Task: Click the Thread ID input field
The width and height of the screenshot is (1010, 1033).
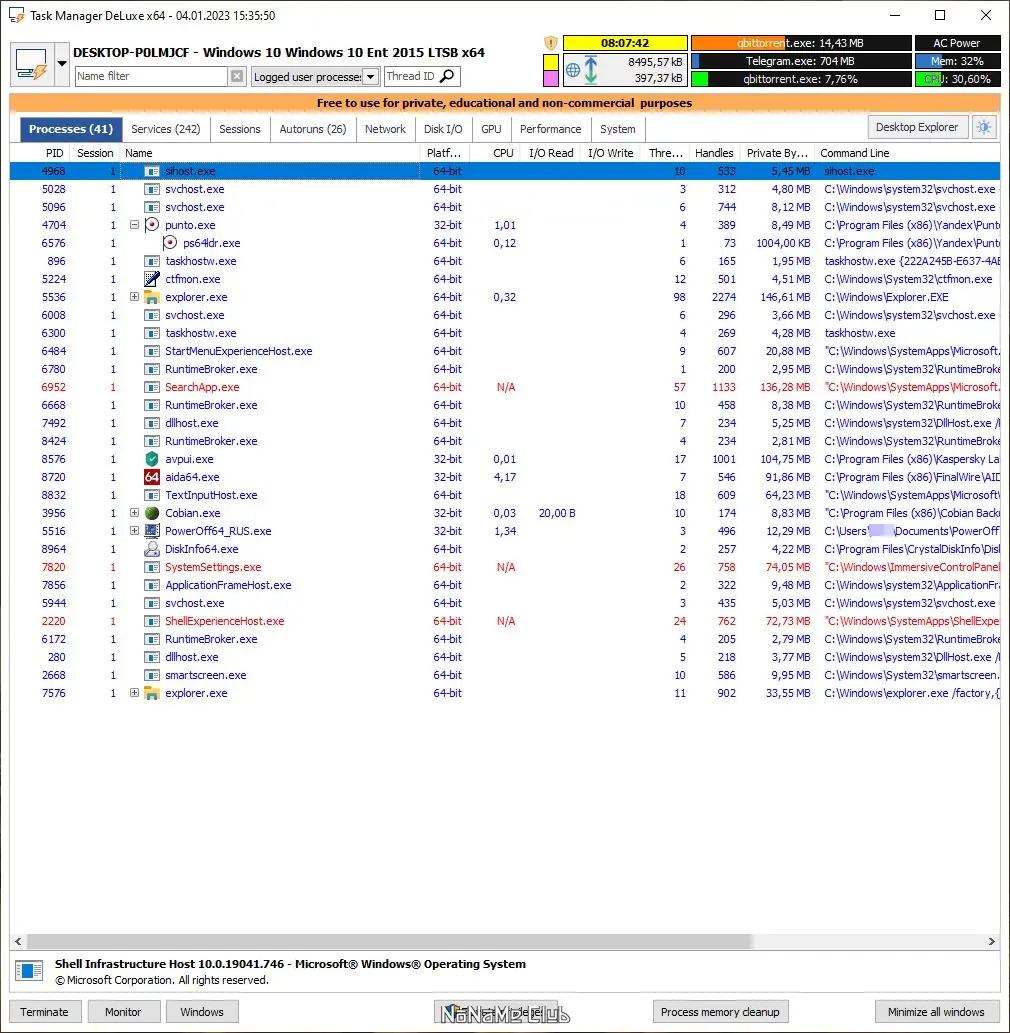Action: pyautogui.click(x=412, y=76)
